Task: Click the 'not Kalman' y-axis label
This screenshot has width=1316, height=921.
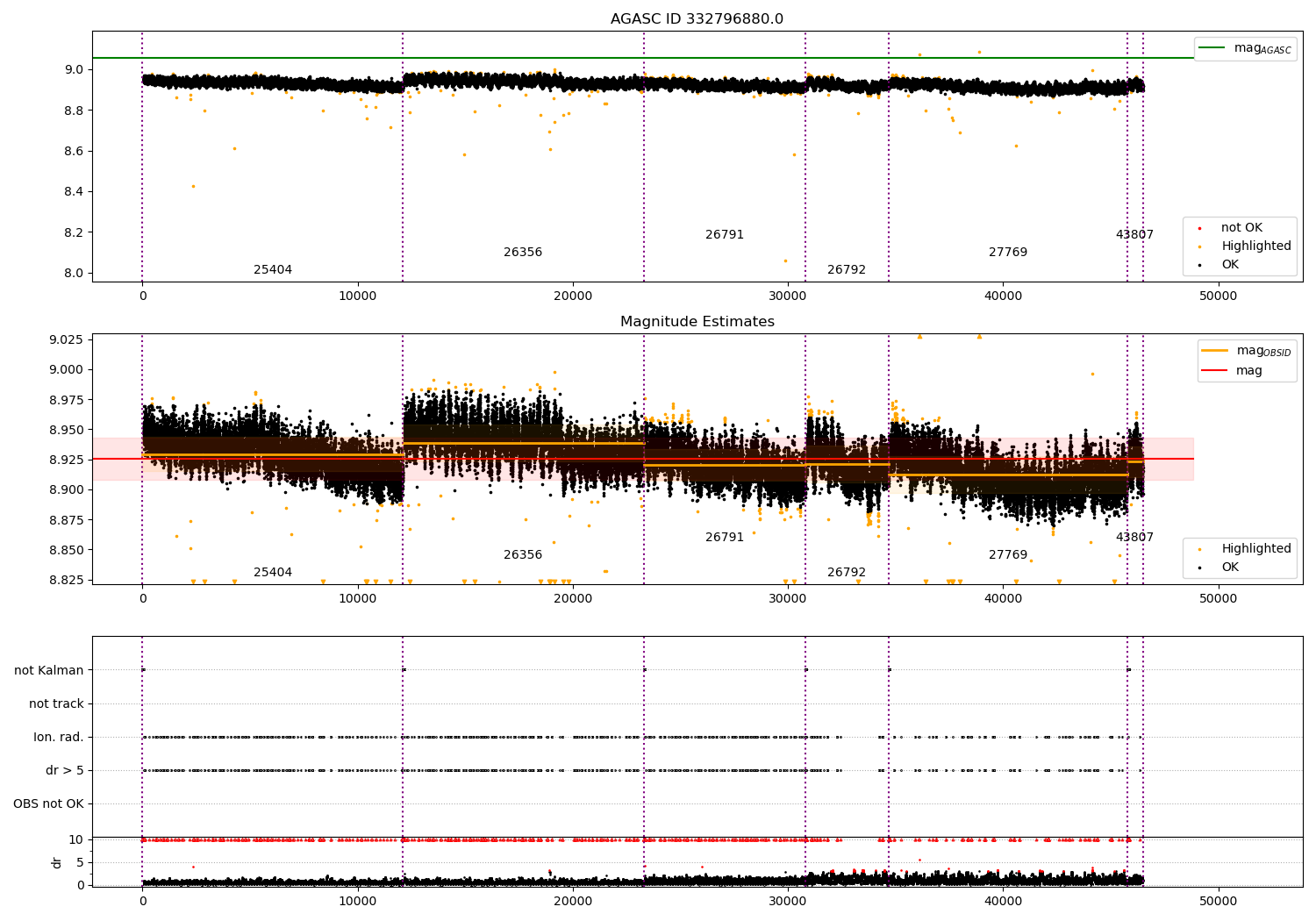Action: (49, 671)
